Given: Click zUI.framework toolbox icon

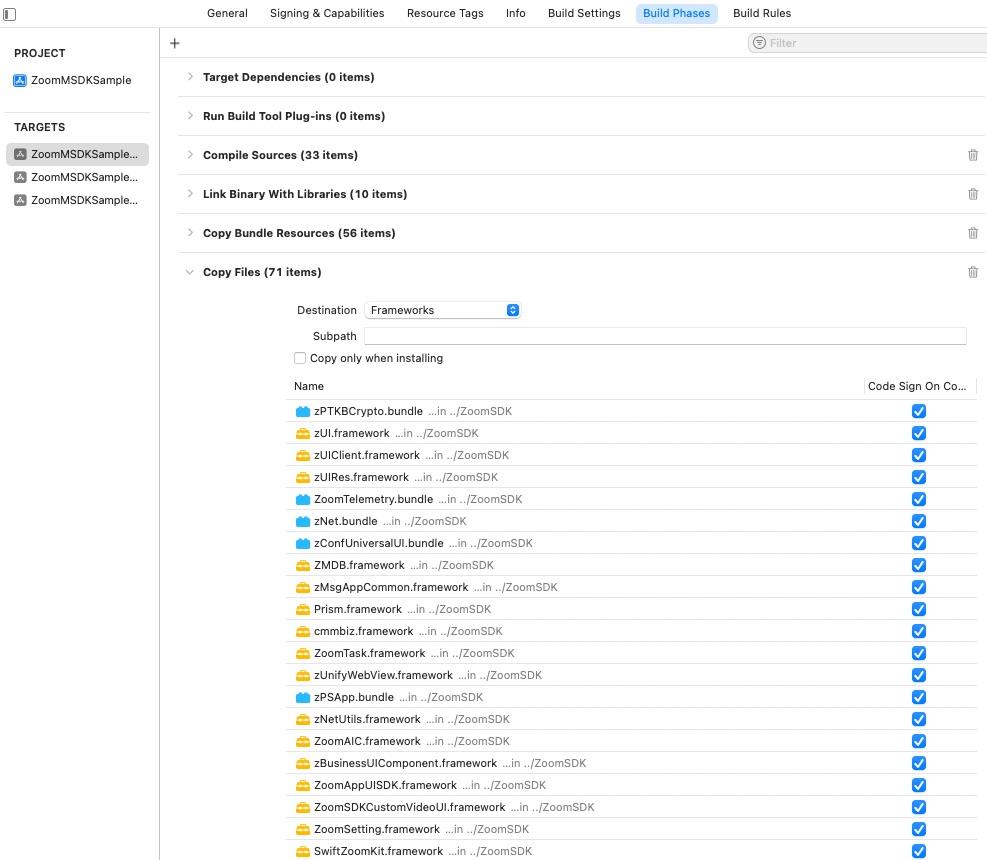Looking at the screenshot, I should click(303, 434).
